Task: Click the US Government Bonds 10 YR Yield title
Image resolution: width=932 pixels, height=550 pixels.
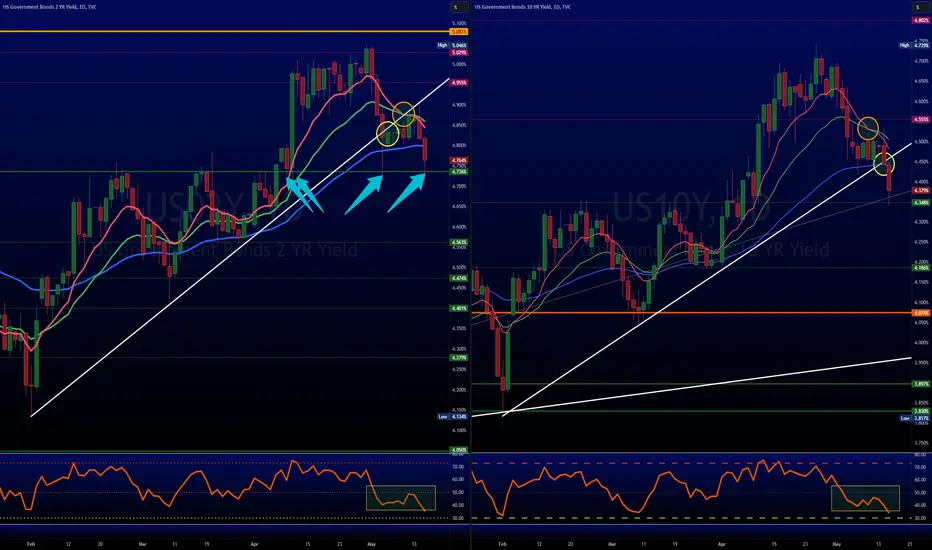Action: (x=523, y=7)
